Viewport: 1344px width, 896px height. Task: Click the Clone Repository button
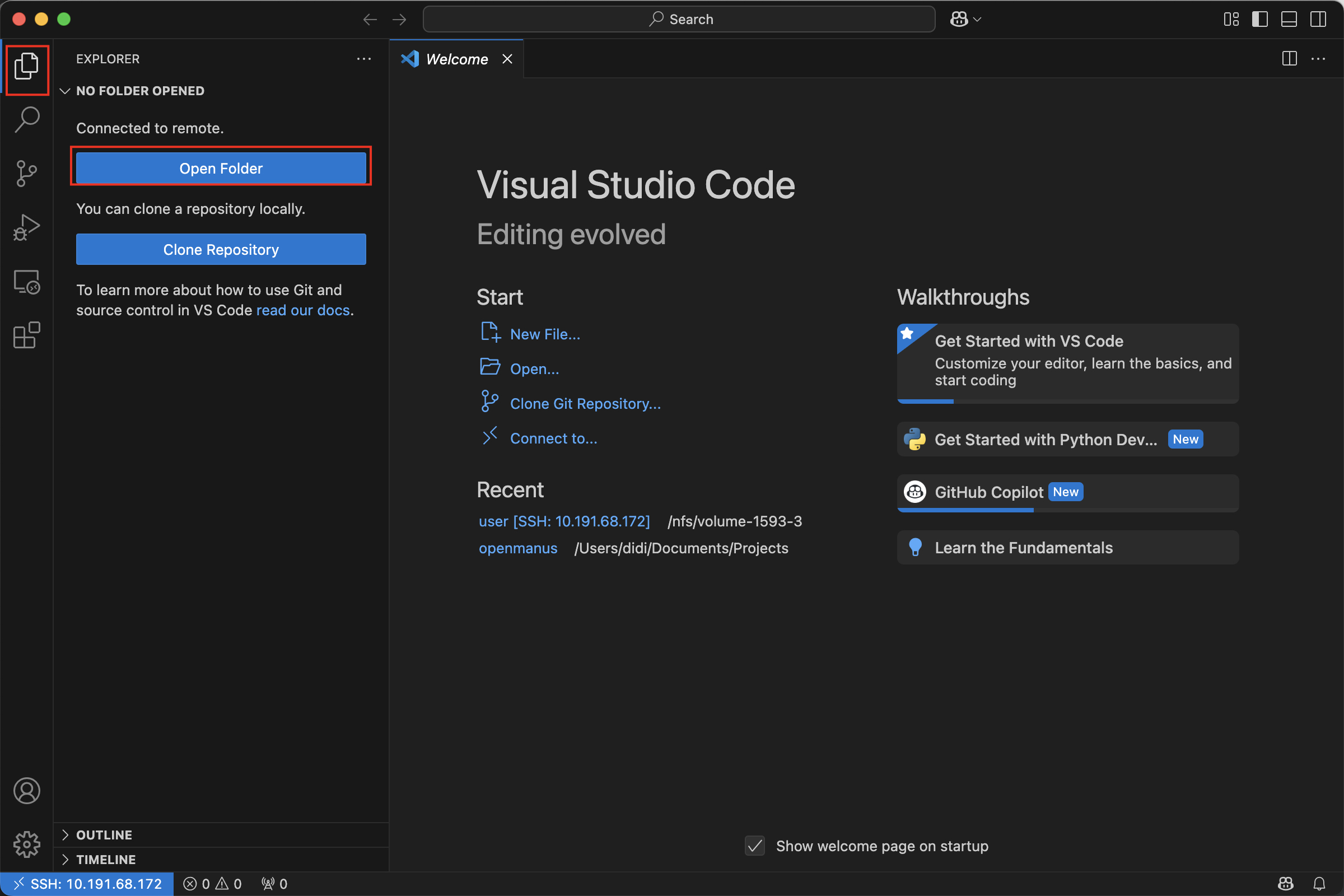click(x=221, y=249)
